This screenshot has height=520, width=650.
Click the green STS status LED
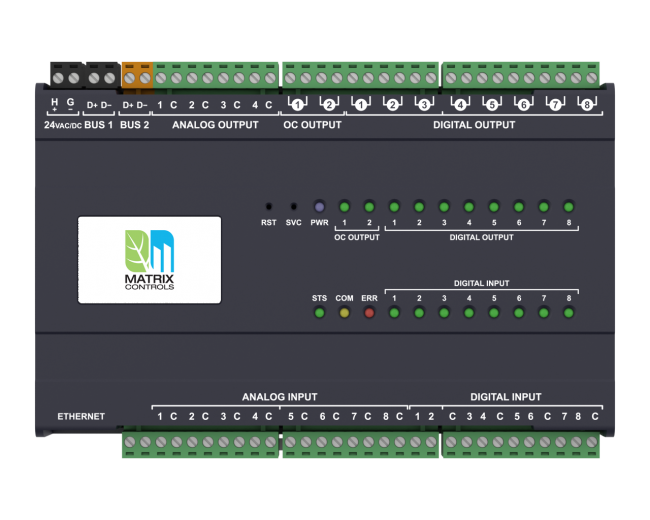(x=319, y=314)
